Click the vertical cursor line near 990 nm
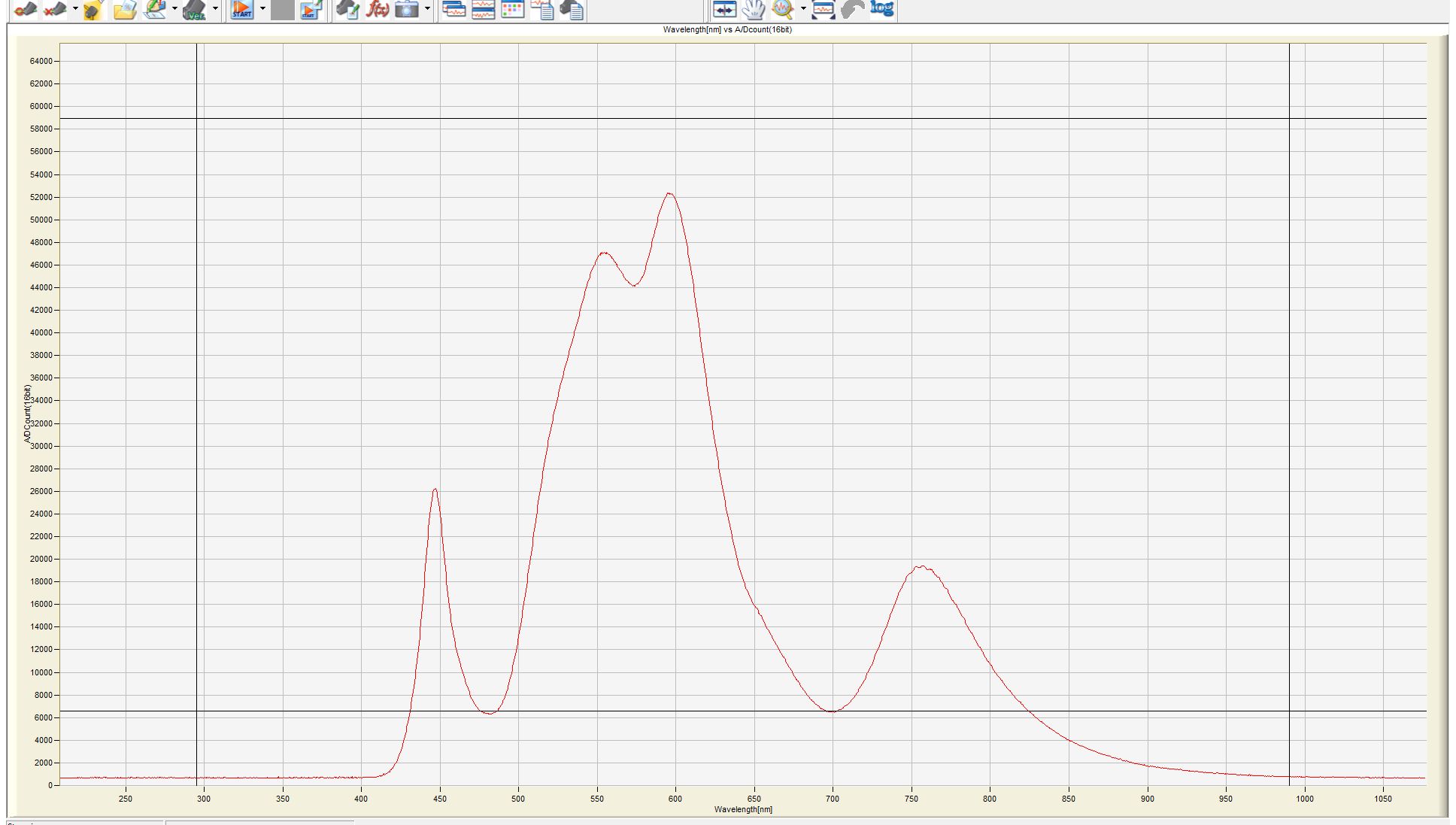The width and height of the screenshot is (1456, 825). [x=1289, y=376]
